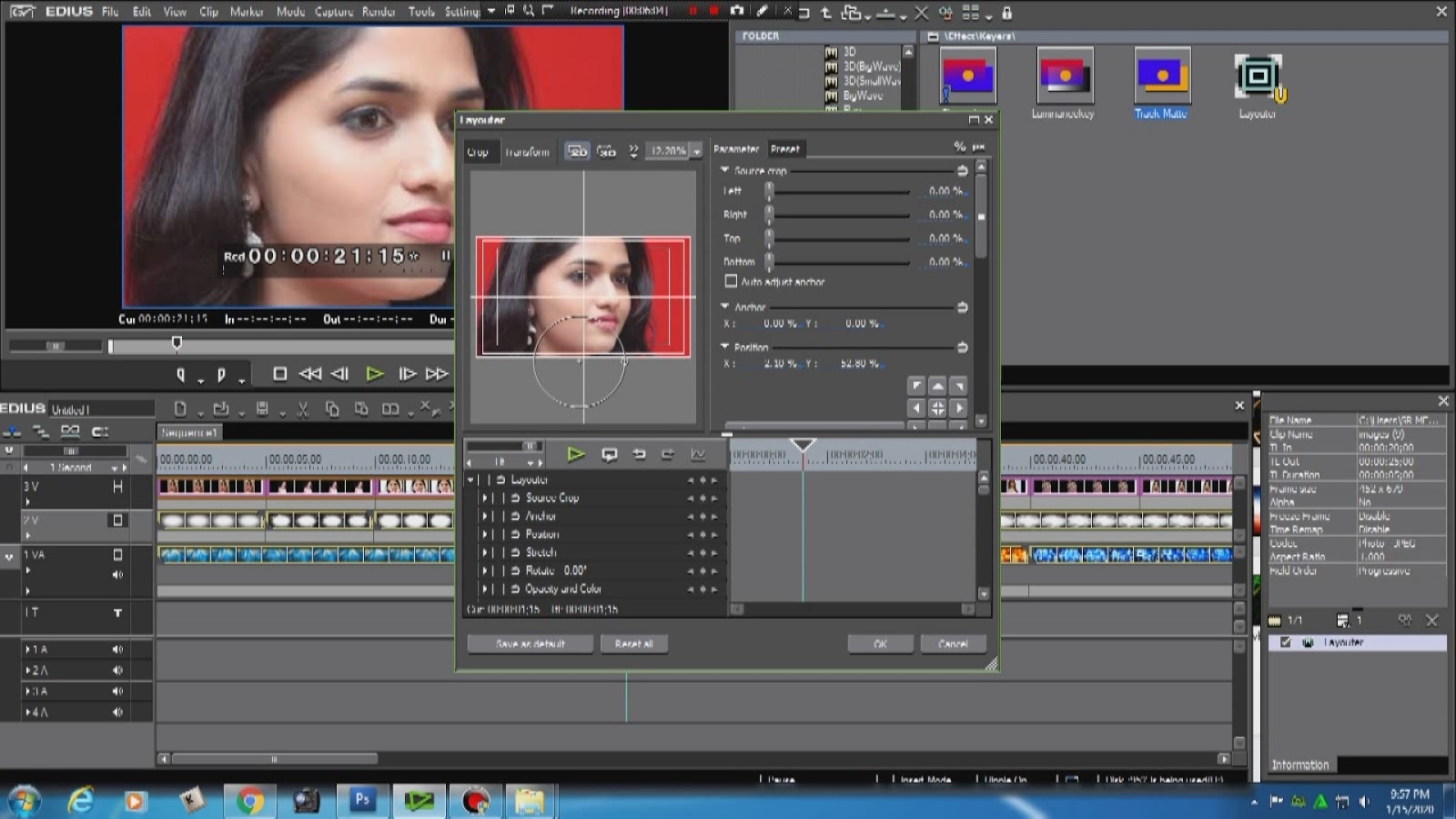Open the Layouter zoom percentage dropdown
The image size is (1456, 819).
click(697, 152)
